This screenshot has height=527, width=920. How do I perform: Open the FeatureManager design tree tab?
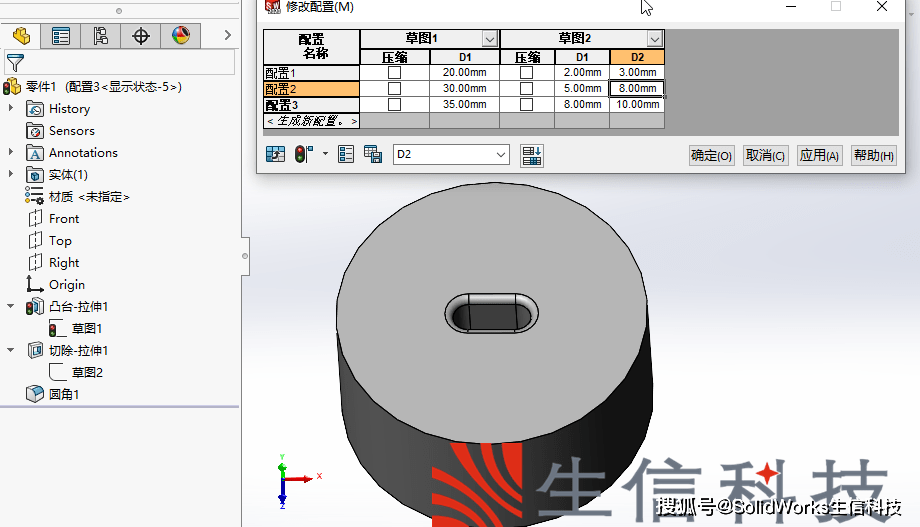[x=20, y=36]
